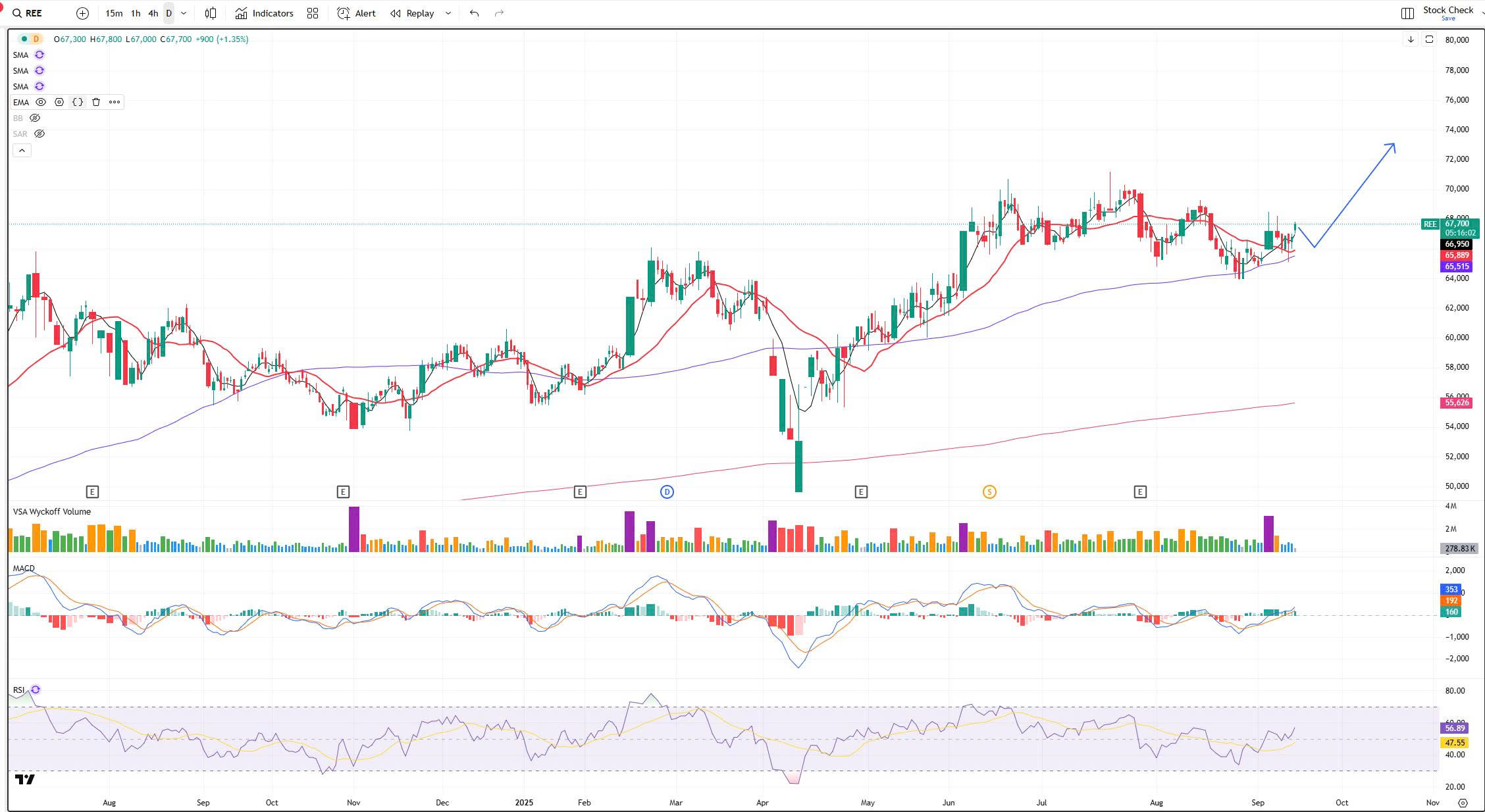Open chart settings gear at bottom right
This screenshot has height=812, width=1485.
pyautogui.click(x=1463, y=803)
